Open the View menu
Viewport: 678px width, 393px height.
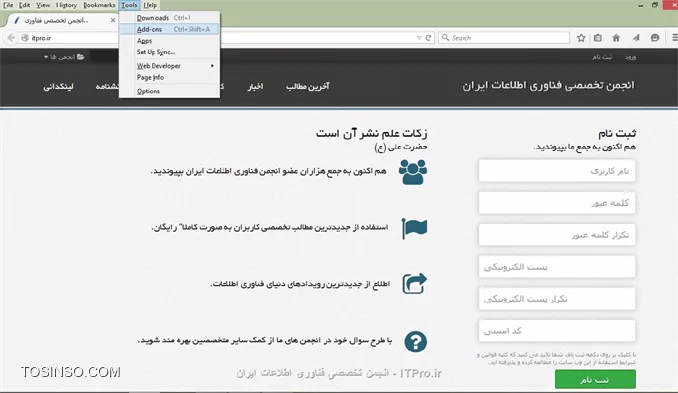(x=43, y=5)
